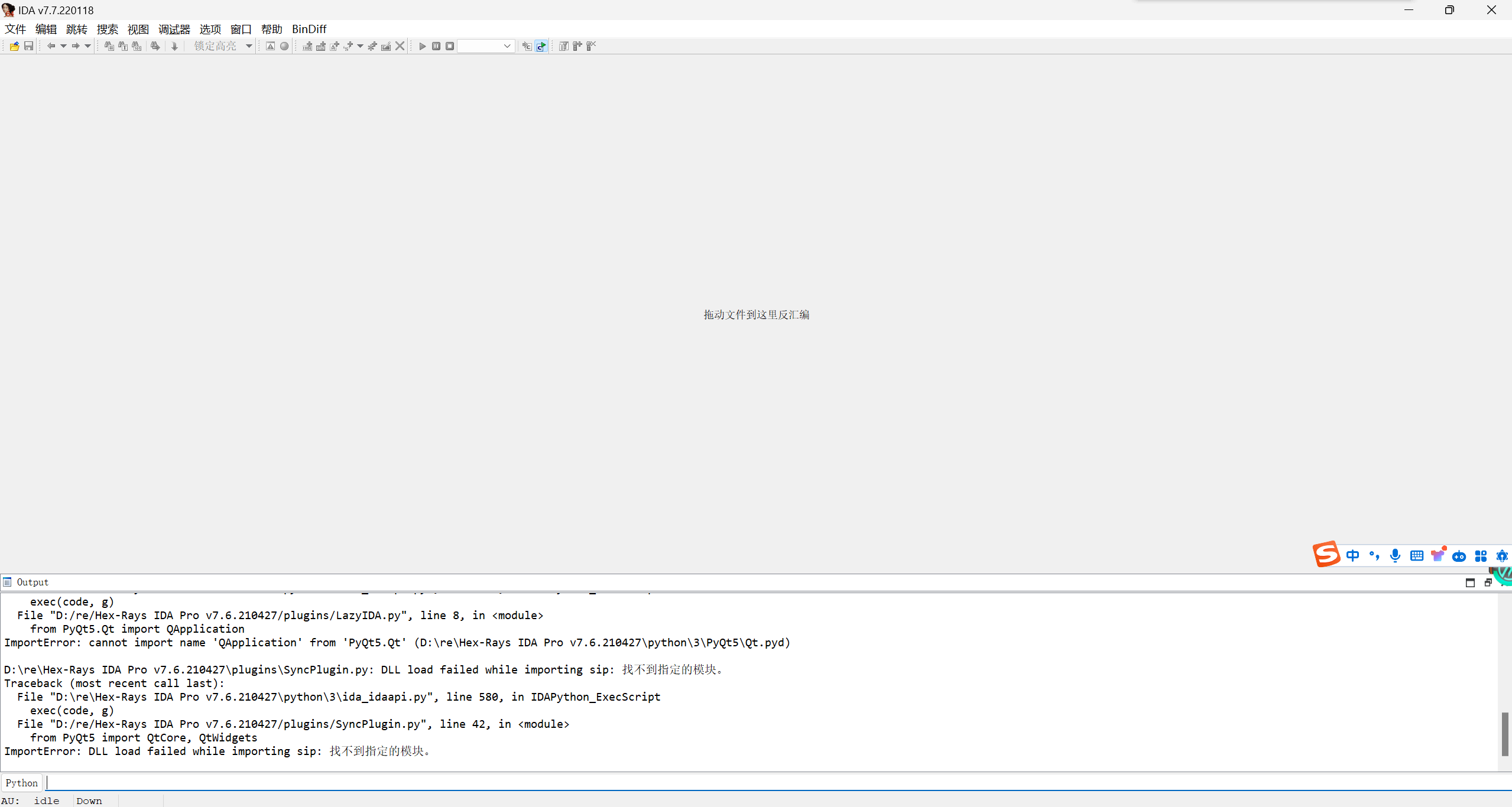Click the Sogou skin shirt icon
This screenshot has width=1512, height=807.
(1438, 555)
